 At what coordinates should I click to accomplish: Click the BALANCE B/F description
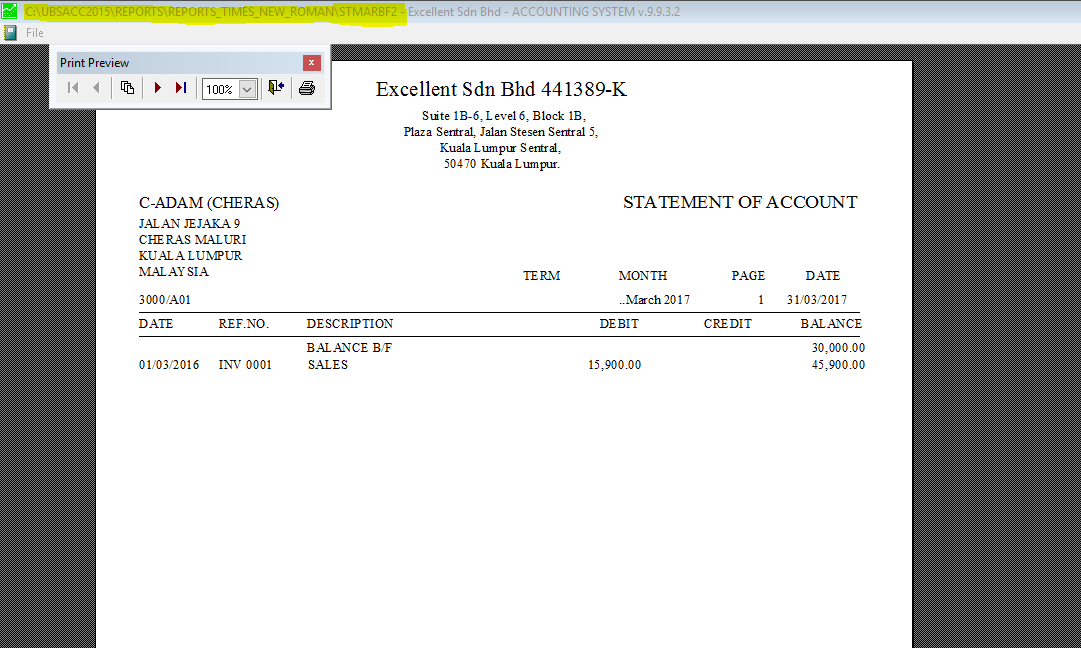[349, 347]
